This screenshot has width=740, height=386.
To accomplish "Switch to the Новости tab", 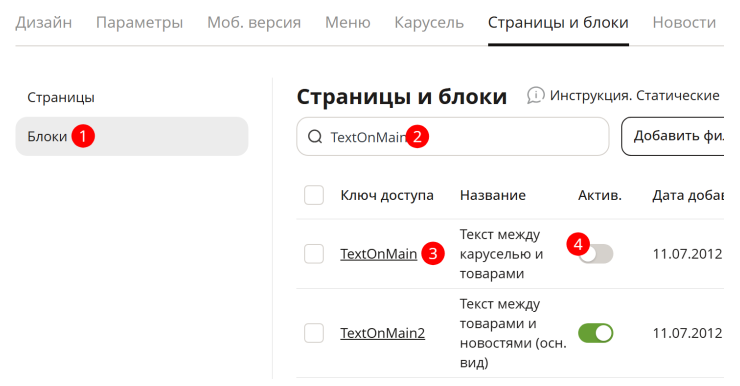I will (684, 22).
